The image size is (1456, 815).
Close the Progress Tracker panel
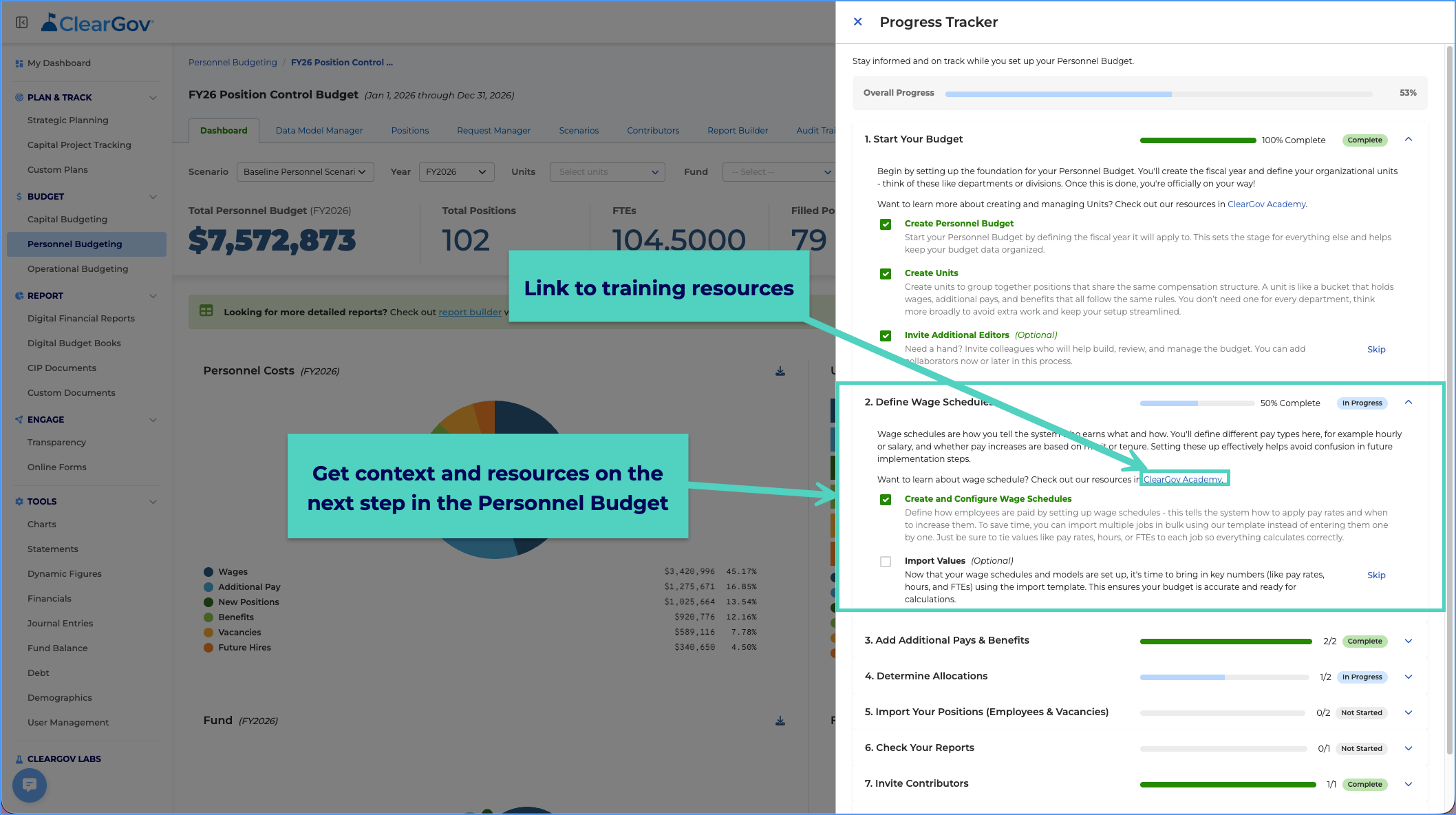[857, 22]
